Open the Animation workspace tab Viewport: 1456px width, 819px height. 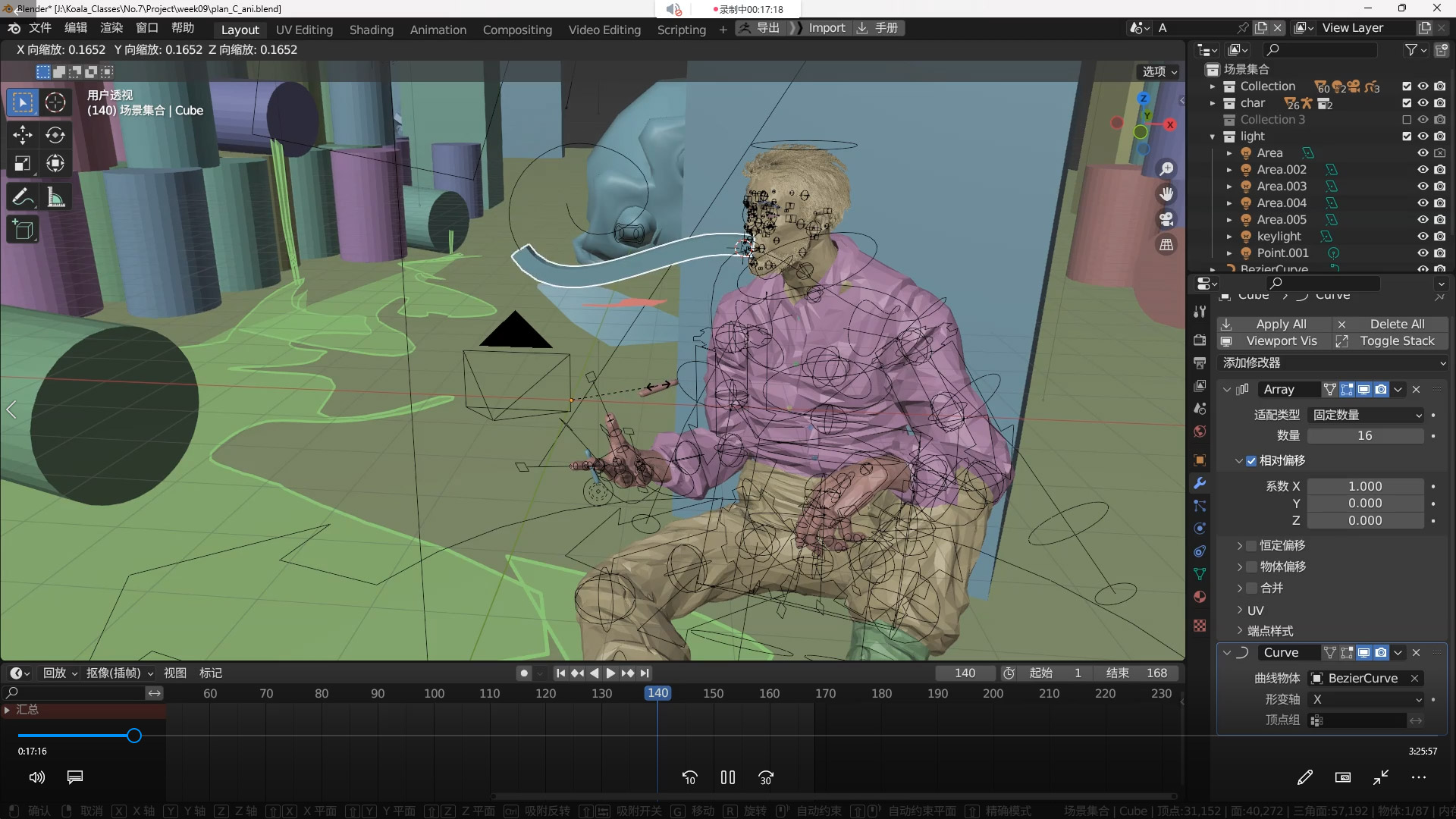(x=437, y=27)
